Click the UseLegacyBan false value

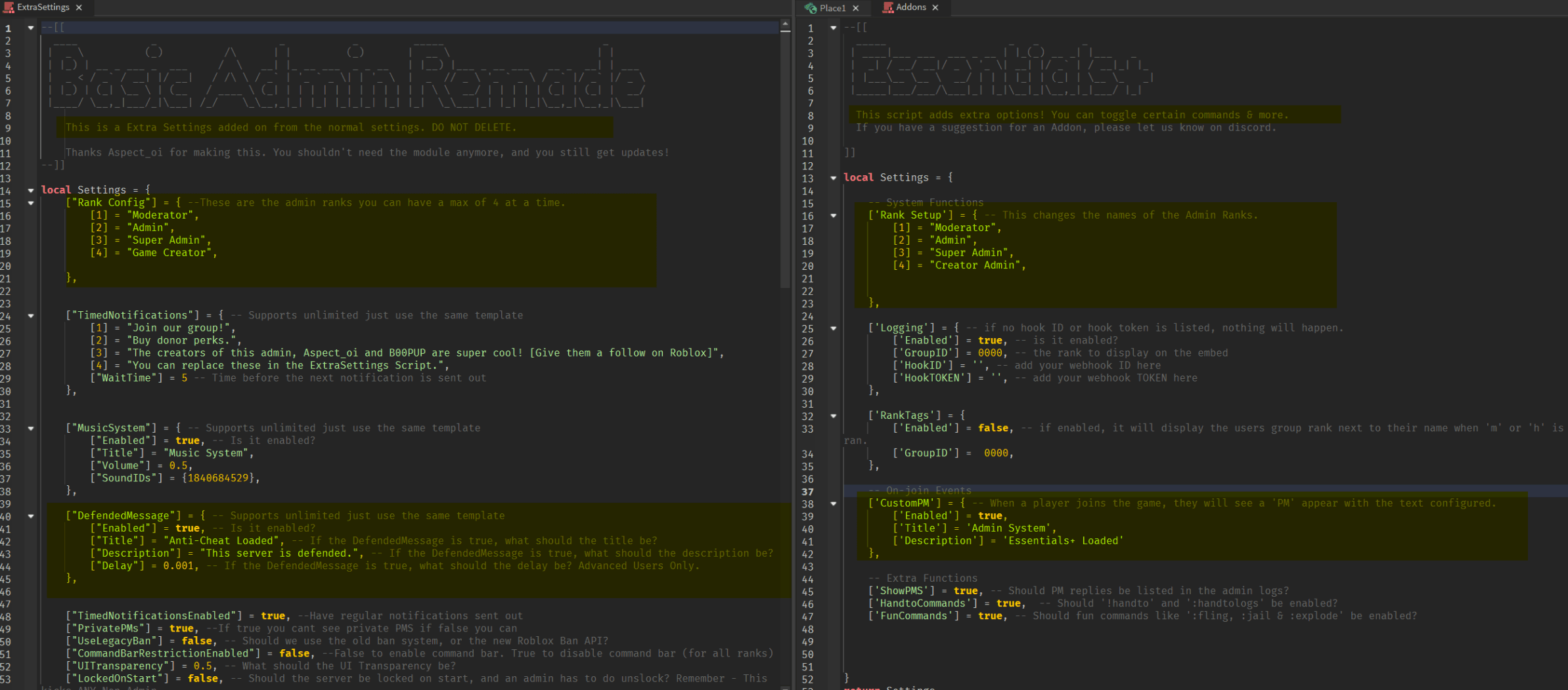click(x=197, y=641)
